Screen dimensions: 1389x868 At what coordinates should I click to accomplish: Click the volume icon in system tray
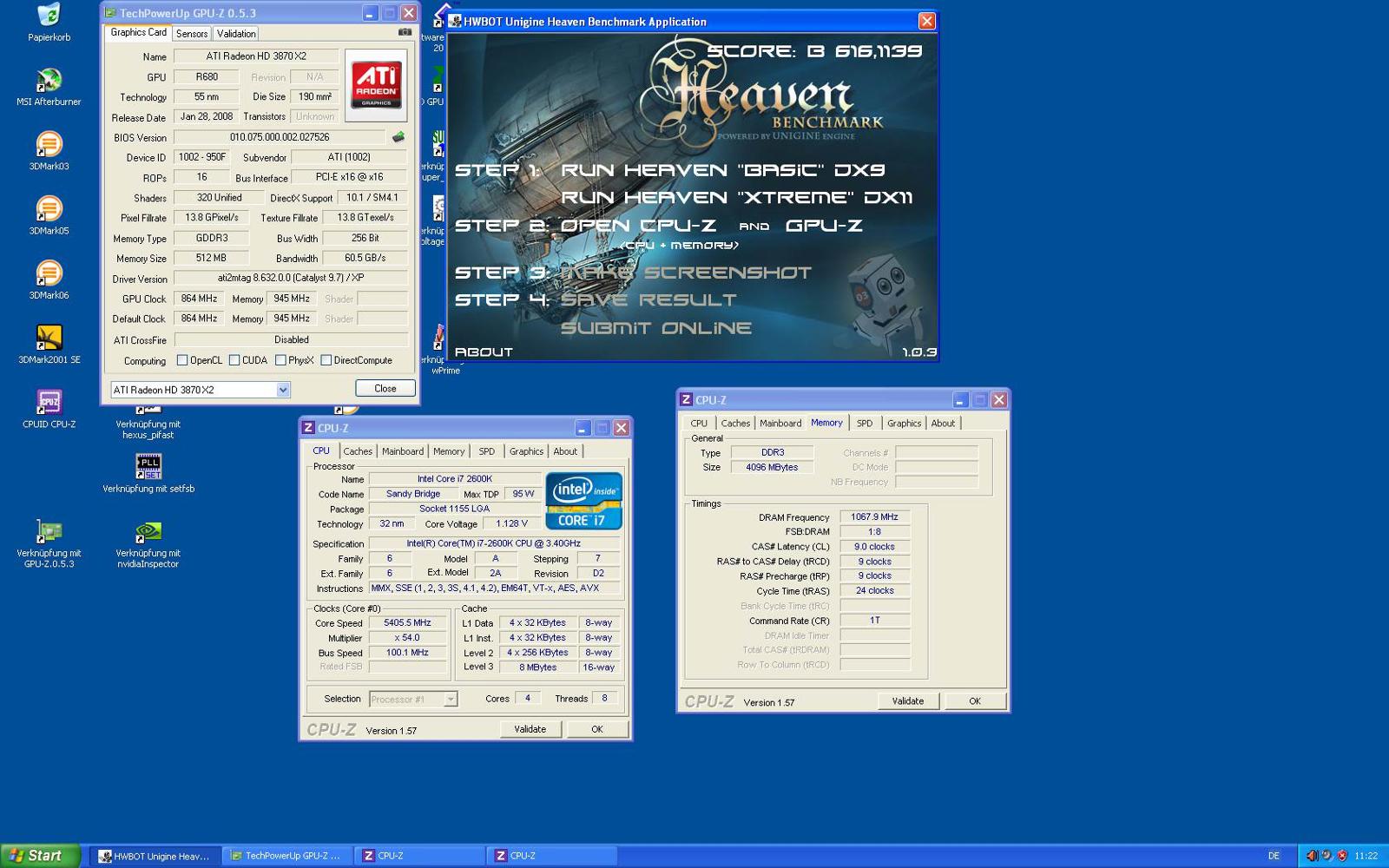click(x=1312, y=855)
